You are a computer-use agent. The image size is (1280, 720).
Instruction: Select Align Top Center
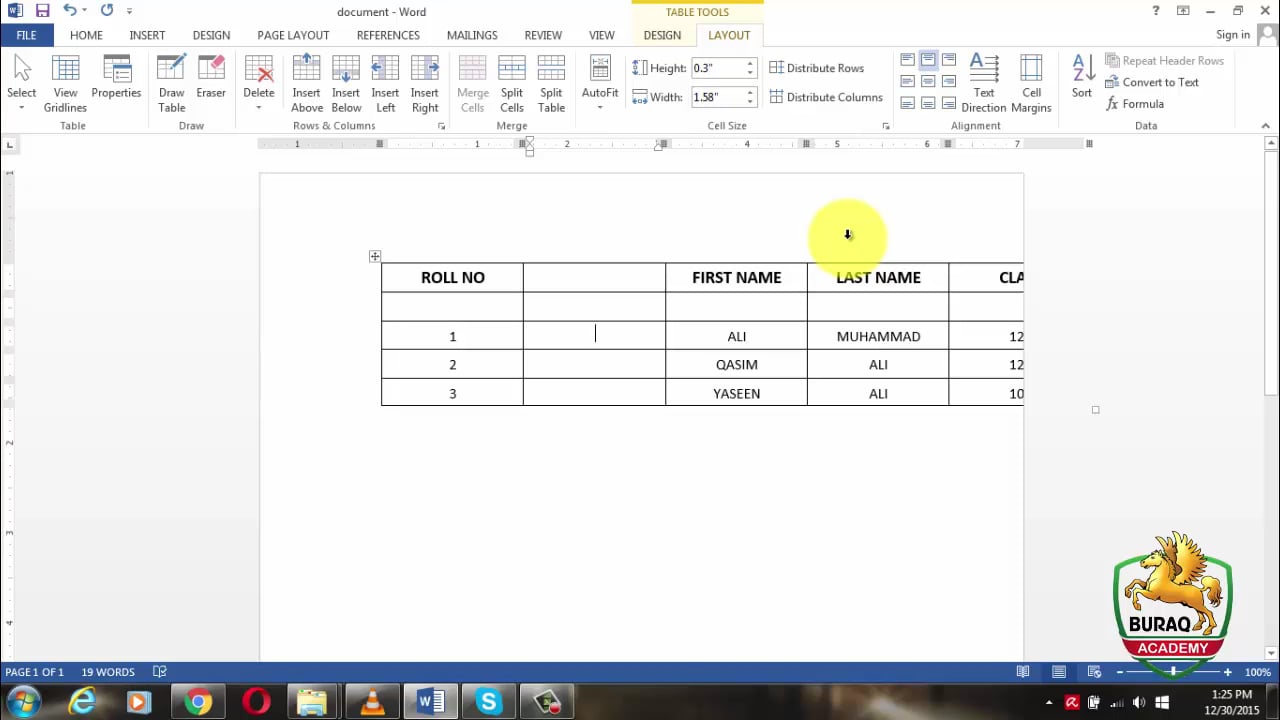928,60
